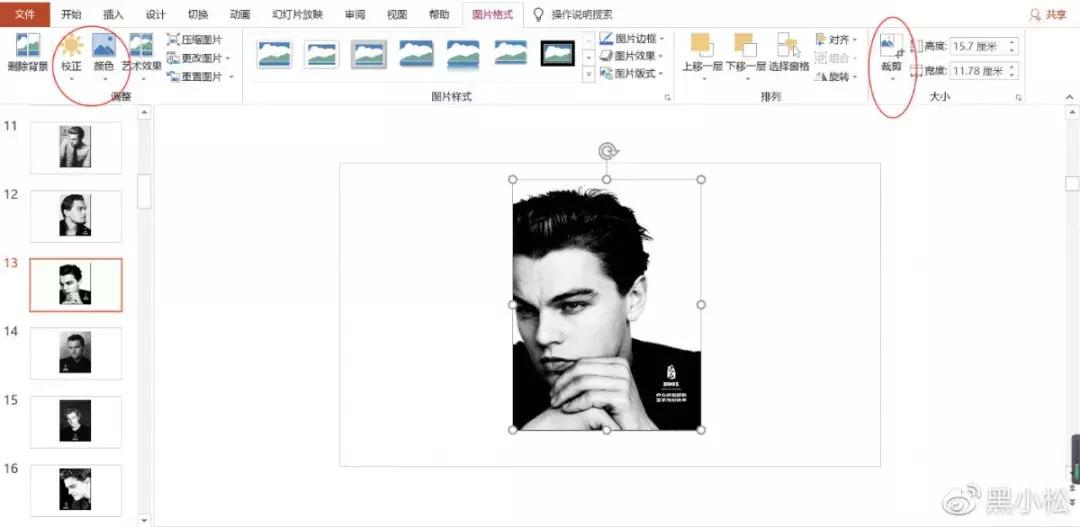Switch to the Insert (插入) tab

point(113,14)
